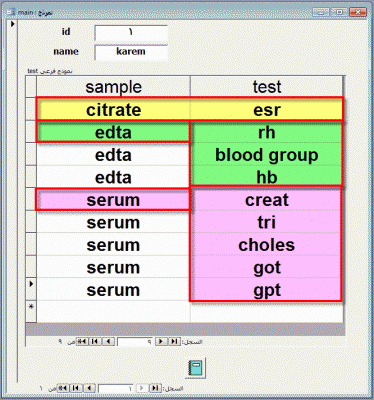This screenshot has height=400, width=374.
Task: Click the subform record number box showing 9
Action: point(135,342)
